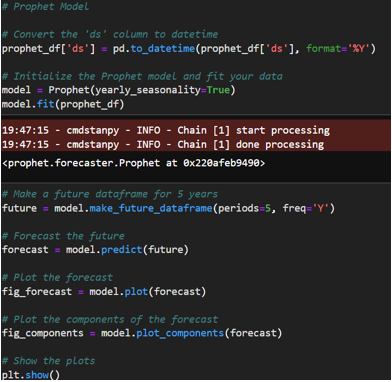Click the first prophet_df['ds'] assignment target
This screenshot has width=392, height=382.
(48, 49)
